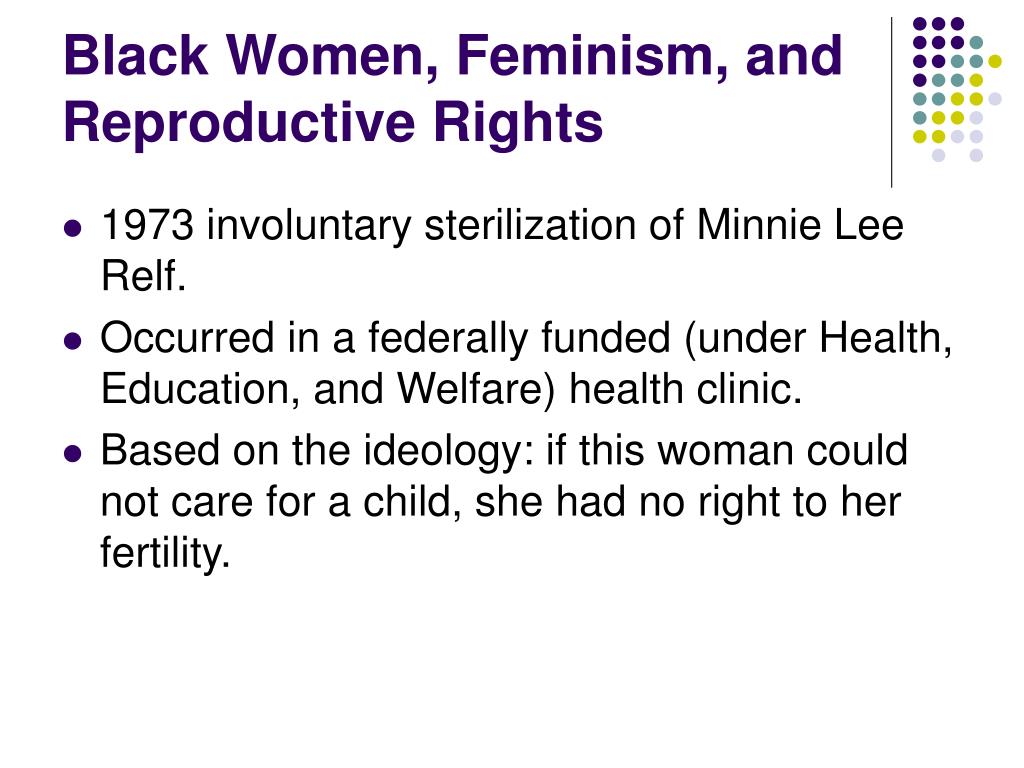Click the 'Occurred in a federally funded' text
The height and width of the screenshot is (768, 1024).
click(x=386, y=339)
